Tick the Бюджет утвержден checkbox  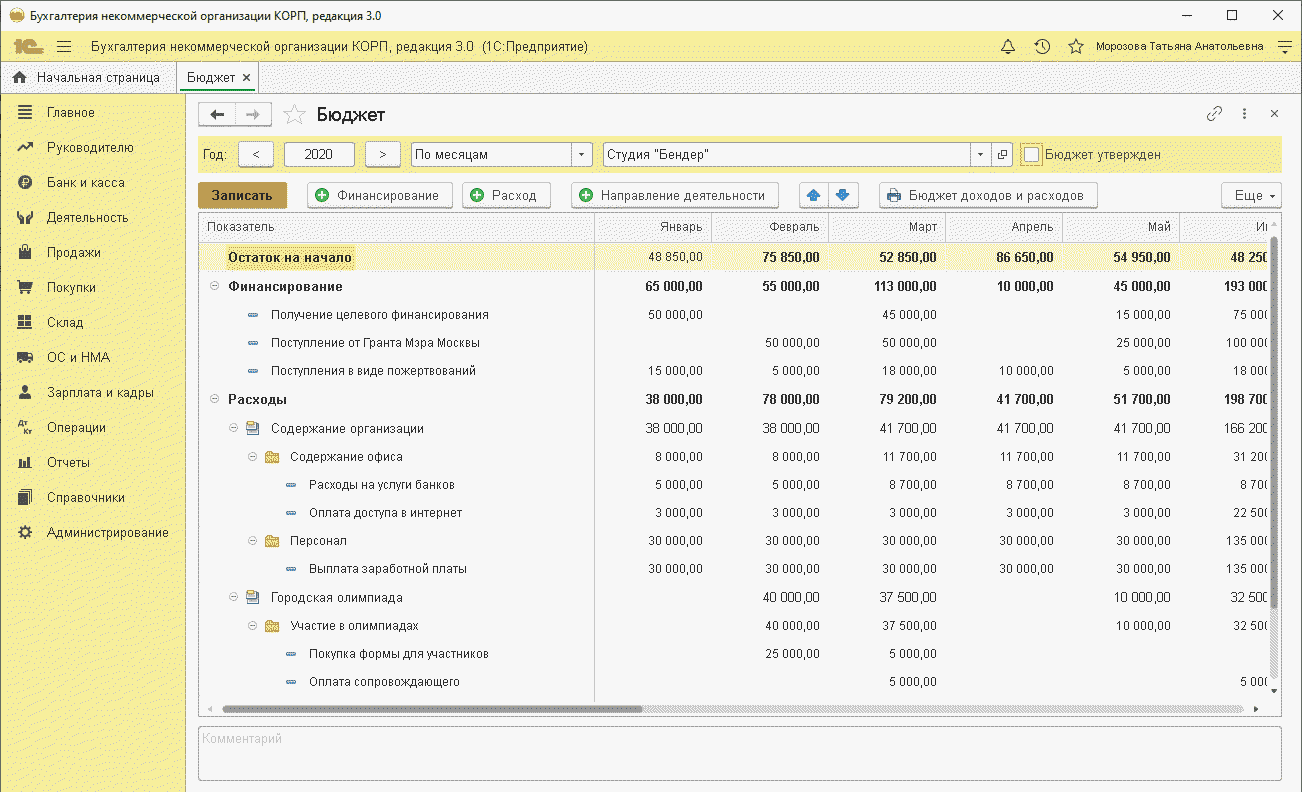click(1032, 155)
